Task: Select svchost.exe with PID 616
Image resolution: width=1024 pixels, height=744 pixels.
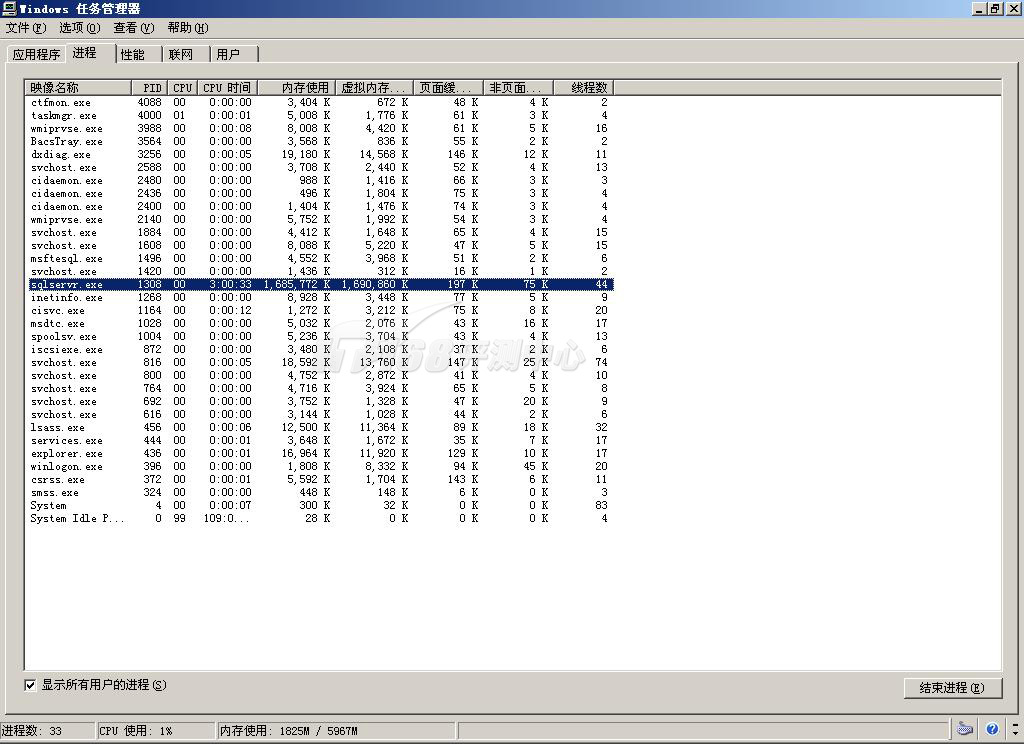Action: coord(320,414)
